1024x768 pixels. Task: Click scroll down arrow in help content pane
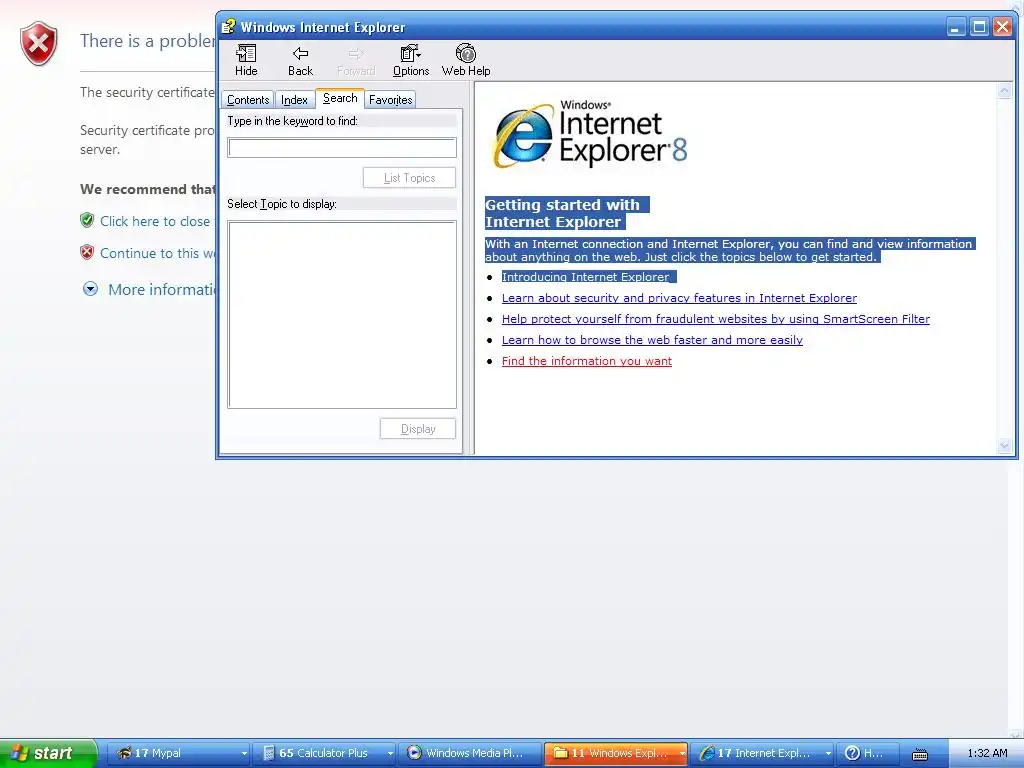point(1004,446)
